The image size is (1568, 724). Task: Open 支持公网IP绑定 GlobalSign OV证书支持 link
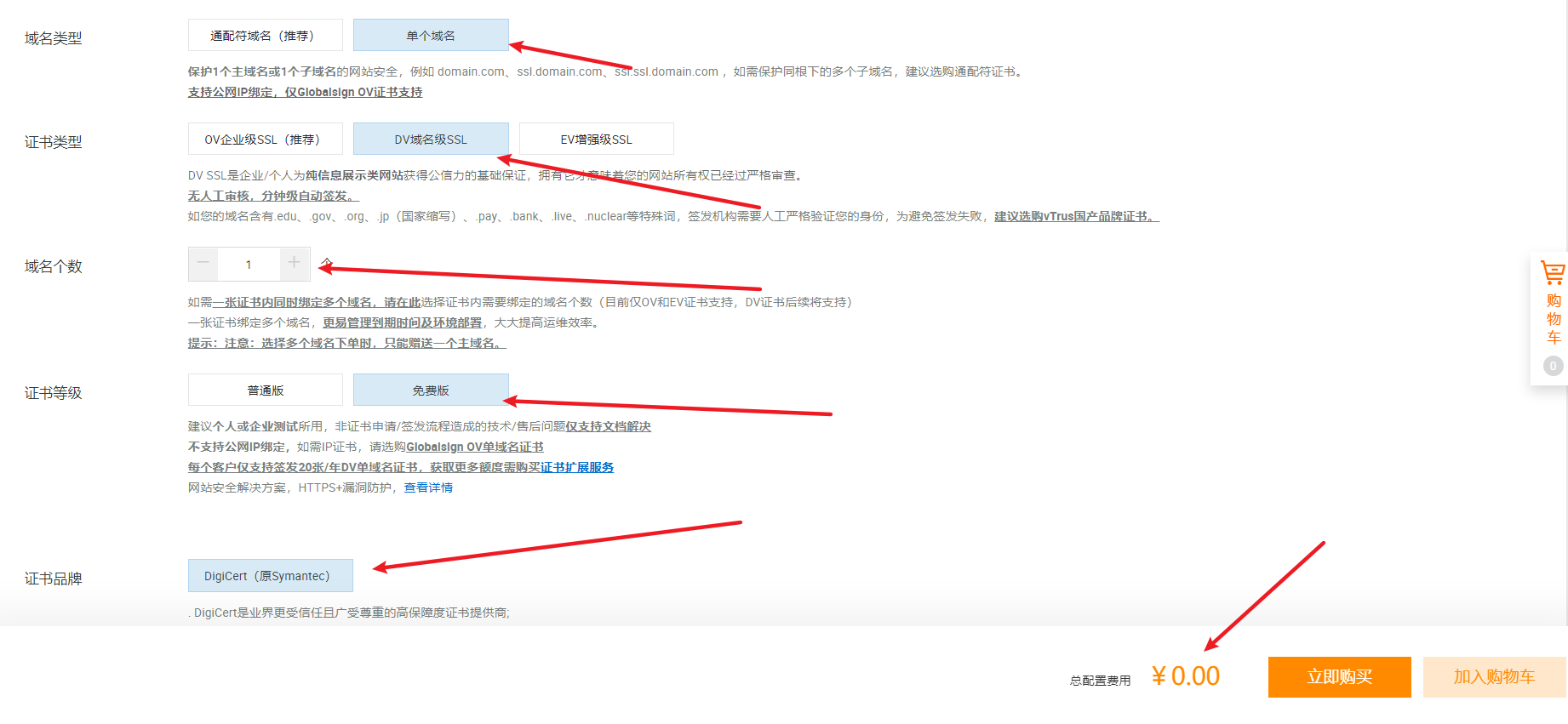tap(305, 92)
